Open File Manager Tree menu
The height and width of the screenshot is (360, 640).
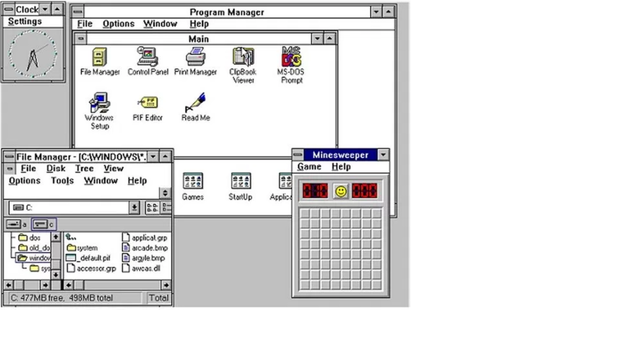click(x=84, y=169)
